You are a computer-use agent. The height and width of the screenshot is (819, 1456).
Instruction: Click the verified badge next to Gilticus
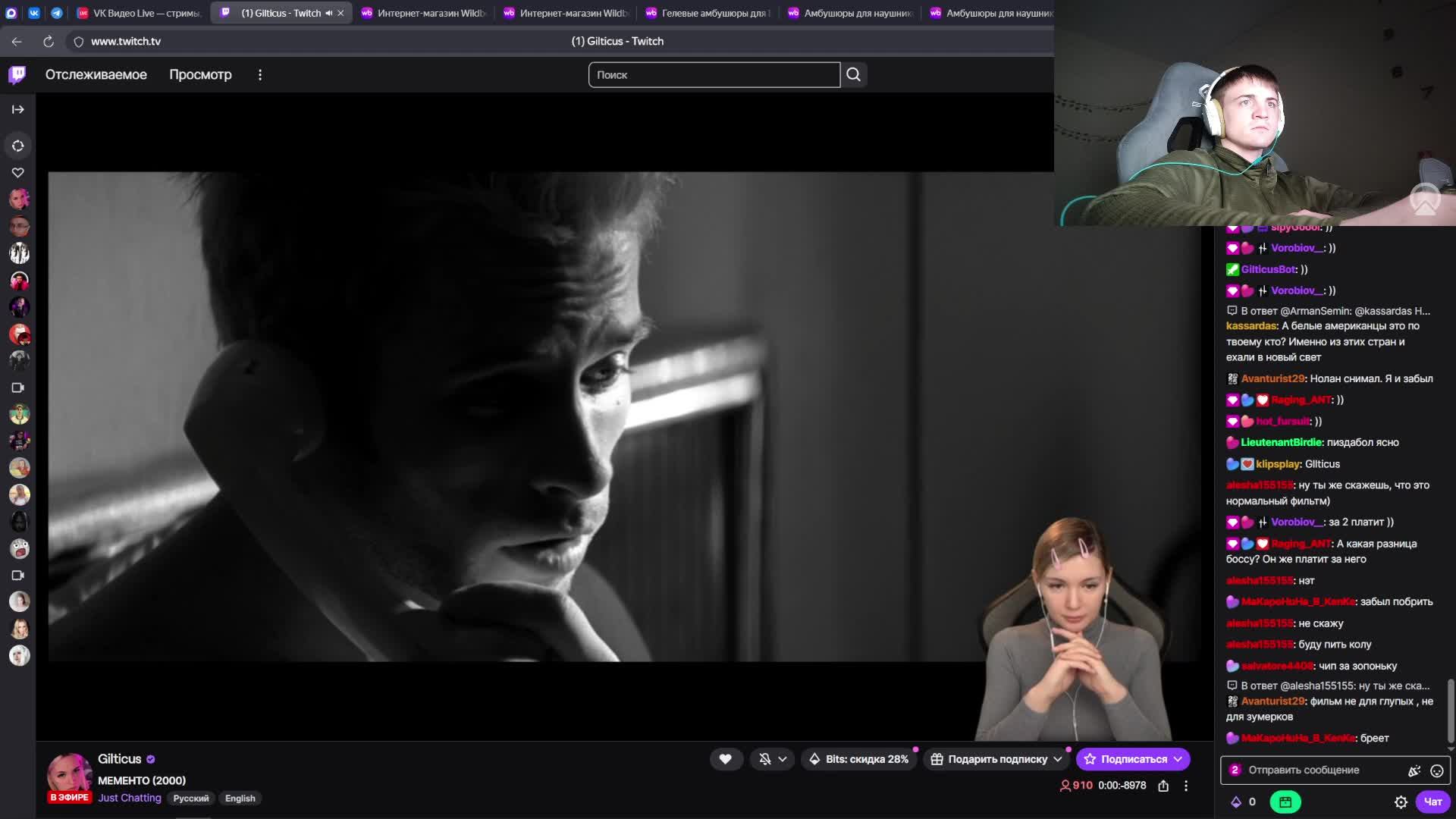point(151,759)
